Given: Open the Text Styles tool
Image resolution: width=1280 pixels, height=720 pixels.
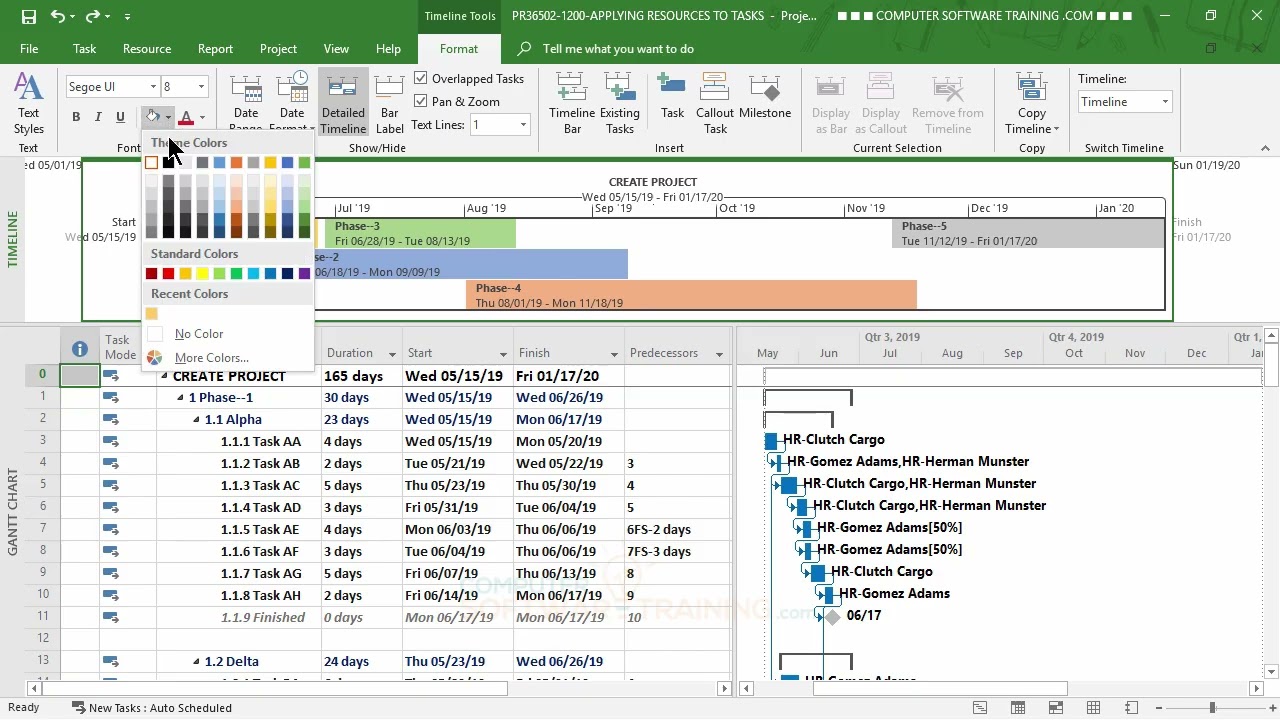Looking at the screenshot, I should [28, 104].
